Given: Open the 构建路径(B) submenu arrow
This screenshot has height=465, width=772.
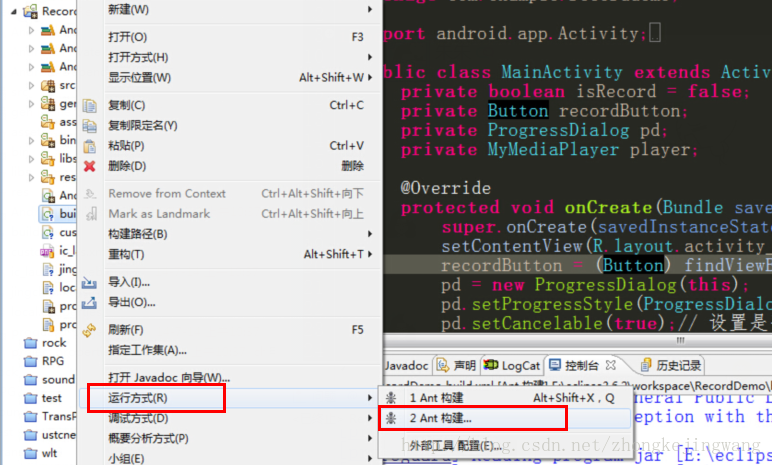Looking at the screenshot, I should click(x=369, y=233).
